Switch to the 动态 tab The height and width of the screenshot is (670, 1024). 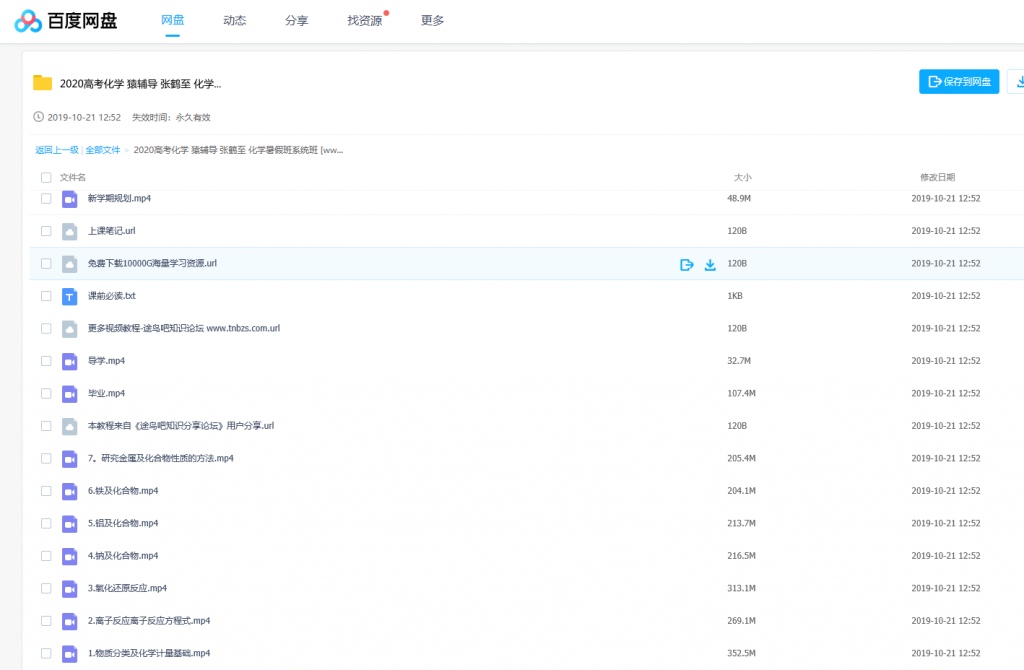click(x=235, y=21)
